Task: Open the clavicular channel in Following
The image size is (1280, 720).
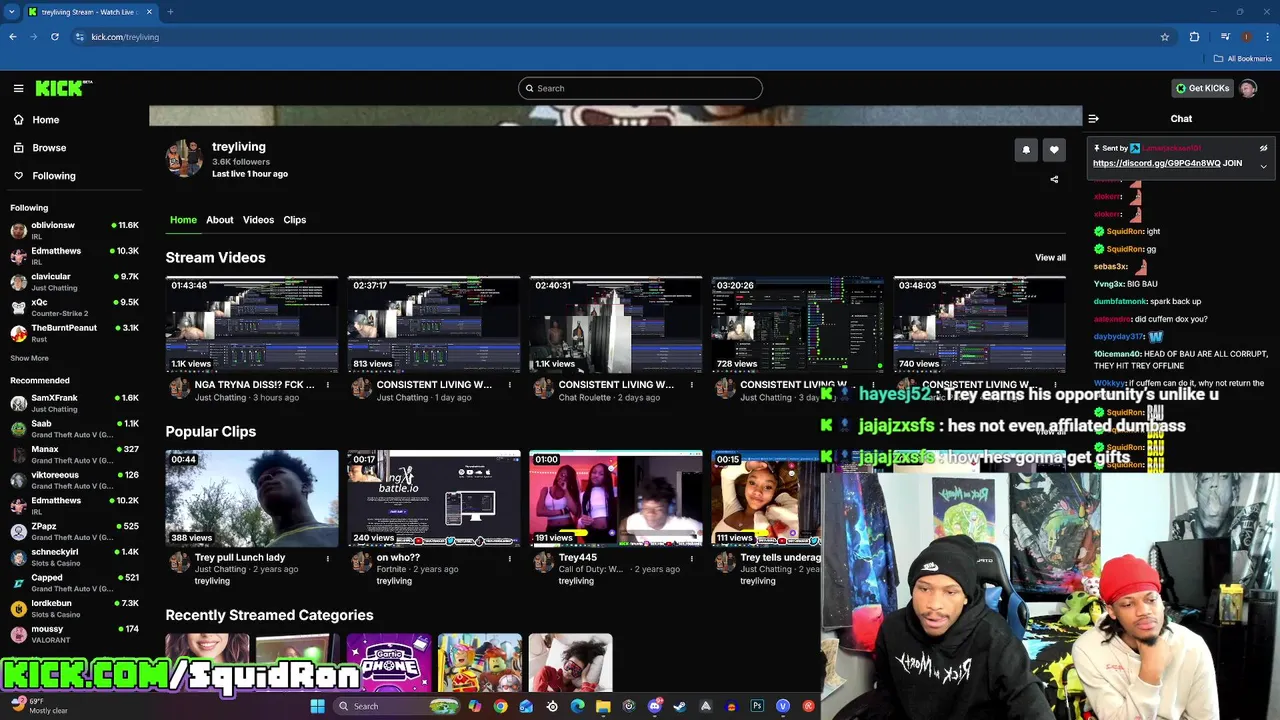Action: [74, 282]
